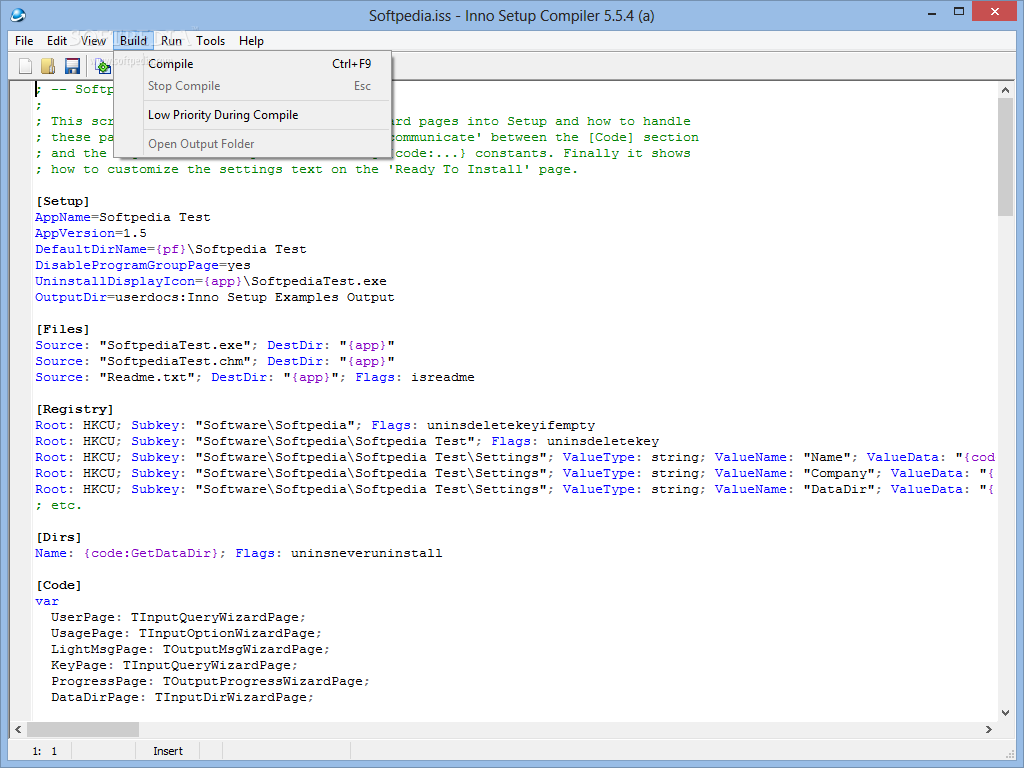Click the 1: 1 cursor position status
The width and height of the screenshot is (1024, 768).
pyautogui.click(x=44, y=751)
